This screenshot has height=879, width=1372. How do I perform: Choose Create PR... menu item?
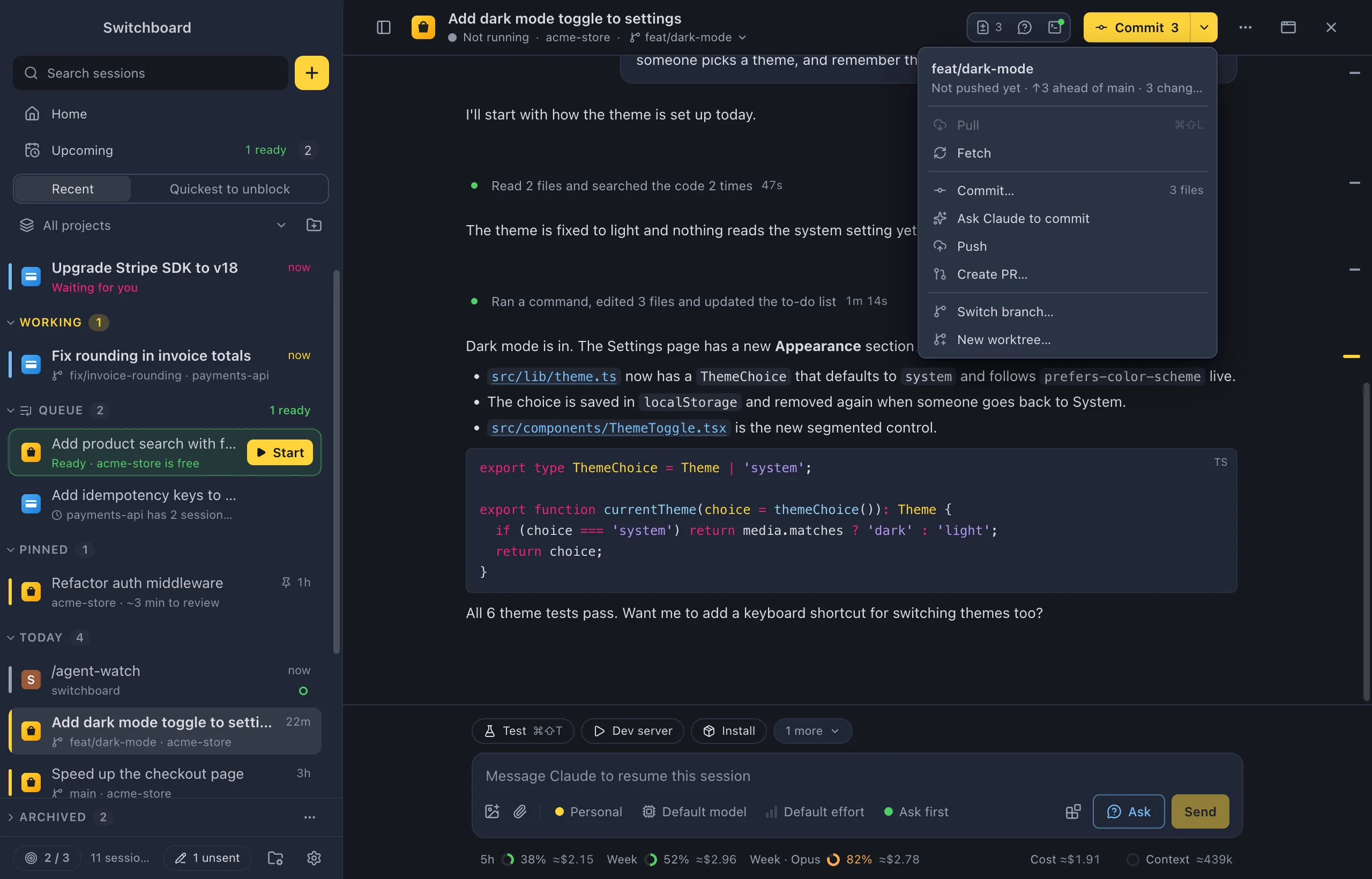click(1067, 274)
